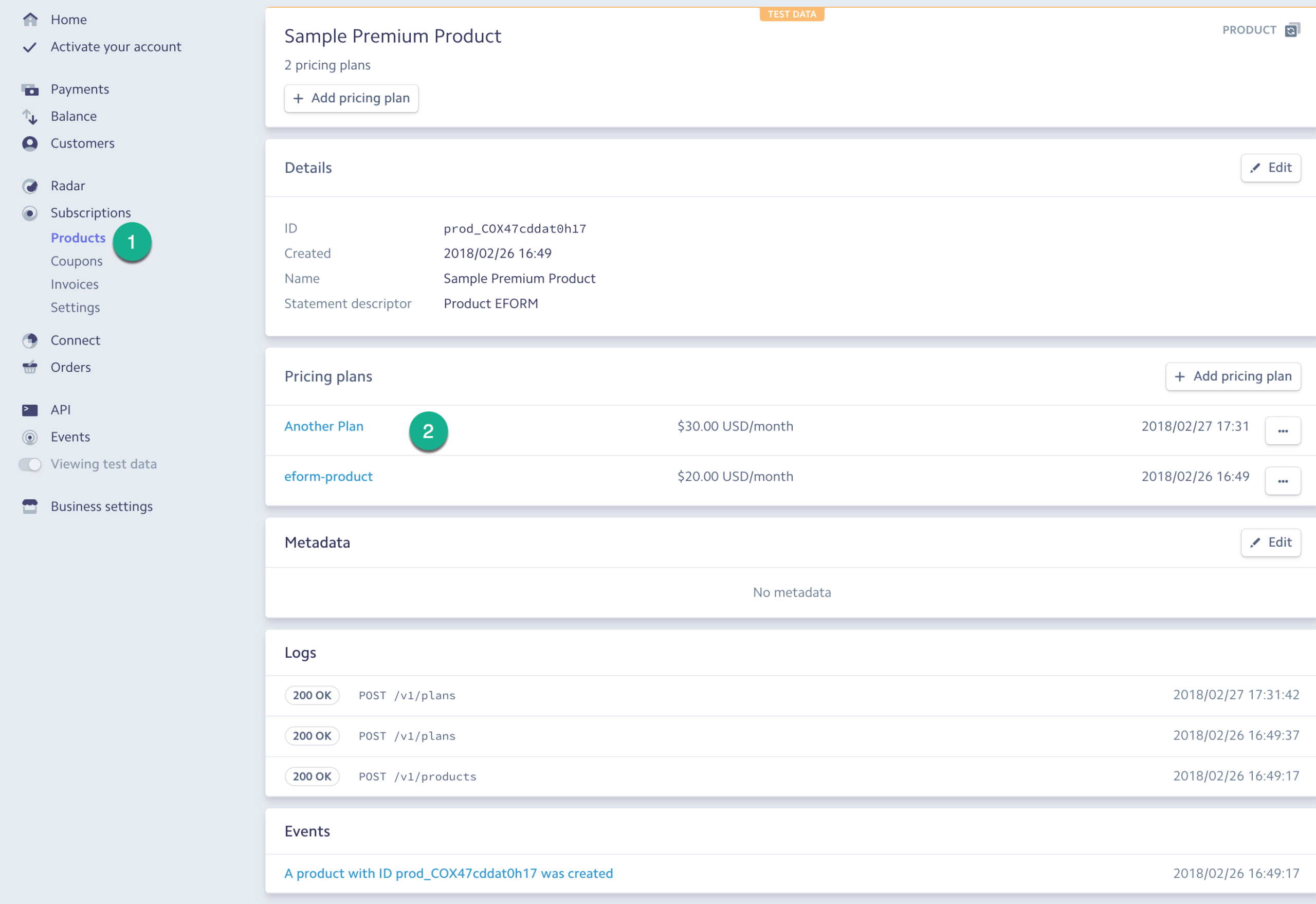The width and height of the screenshot is (1316, 904).
Task: Open the product created event link
Action: coord(448,874)
